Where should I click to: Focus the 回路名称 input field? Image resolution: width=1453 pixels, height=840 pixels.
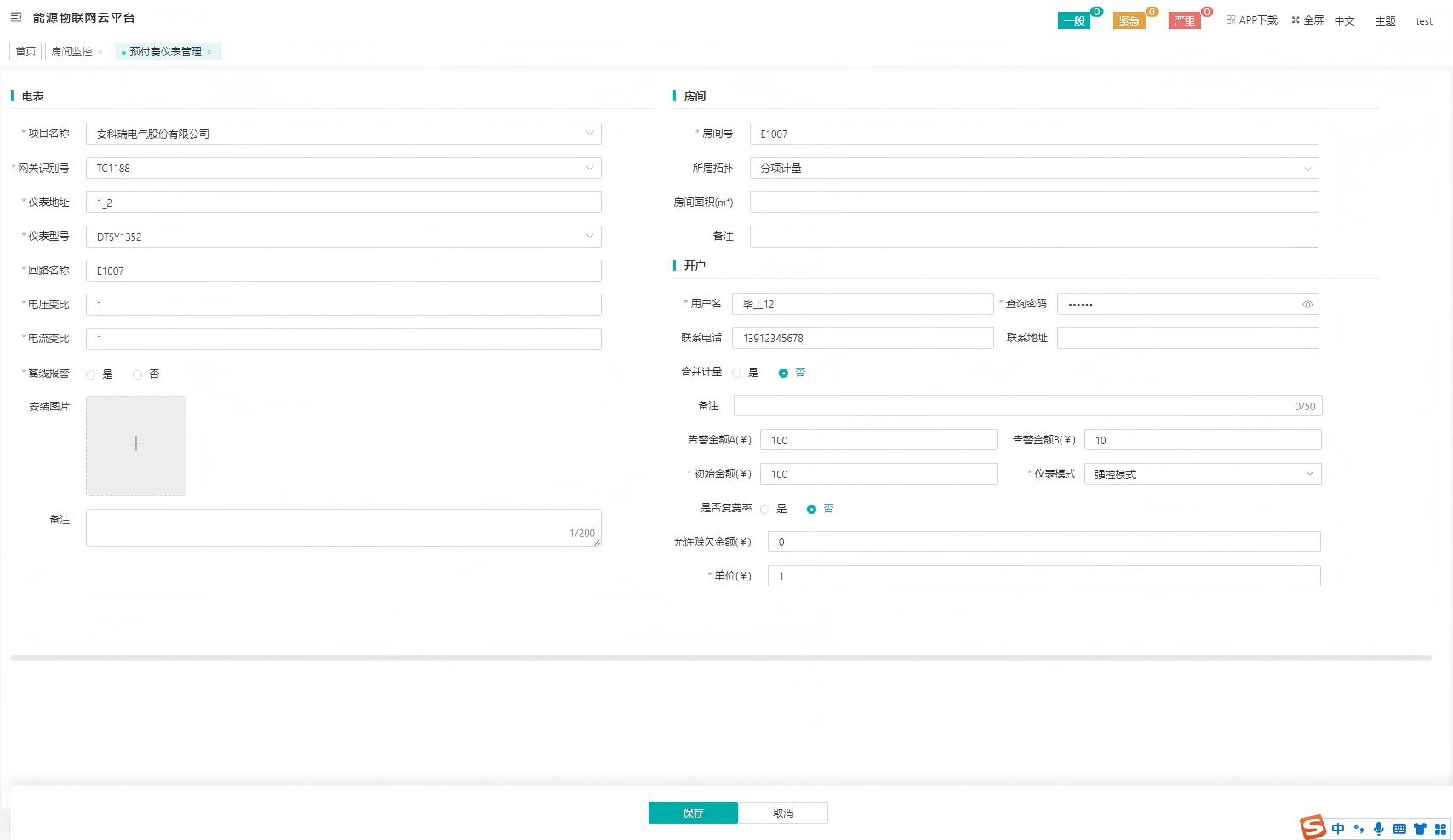pyautogui.click(x=344, y=271)
